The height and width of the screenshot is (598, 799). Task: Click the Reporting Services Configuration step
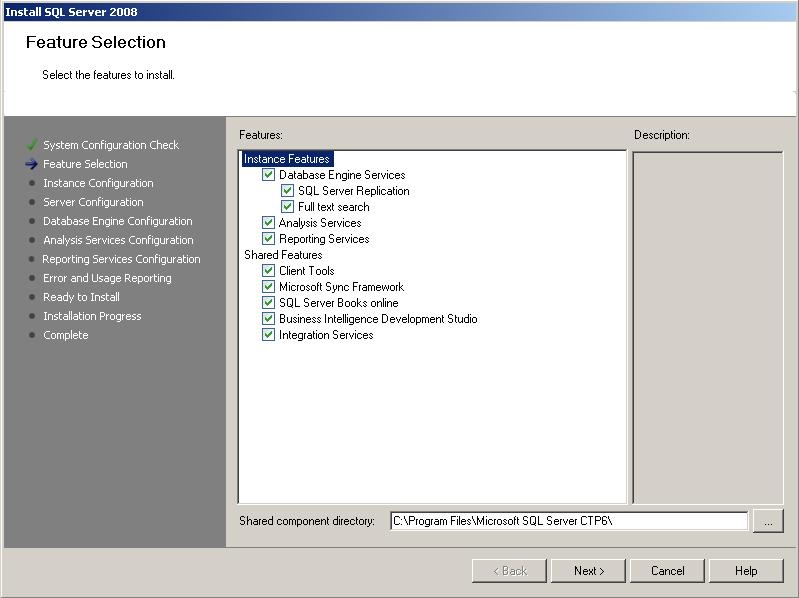pyautogui.click(x=121, y=259)
